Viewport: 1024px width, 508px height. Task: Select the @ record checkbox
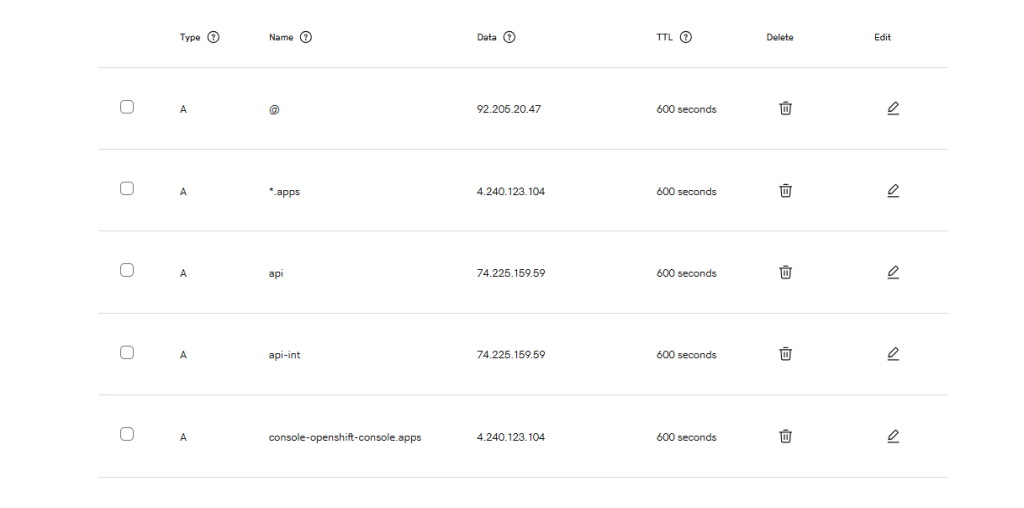coord(127,107)
